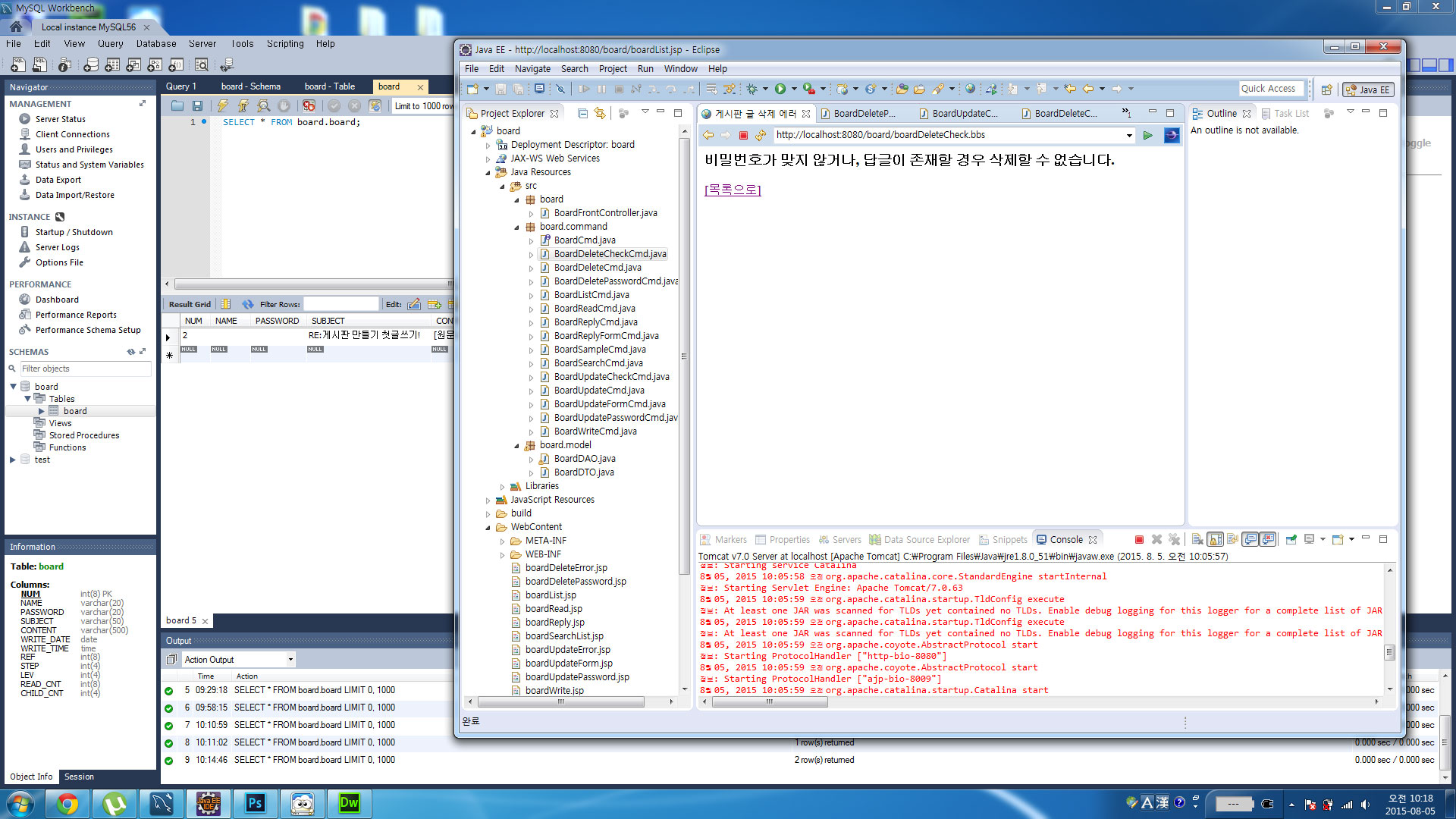Toggle skip all breakpoints in Eclipse toolbar
The image size is (1456, 819).
(x=560, y=89)
